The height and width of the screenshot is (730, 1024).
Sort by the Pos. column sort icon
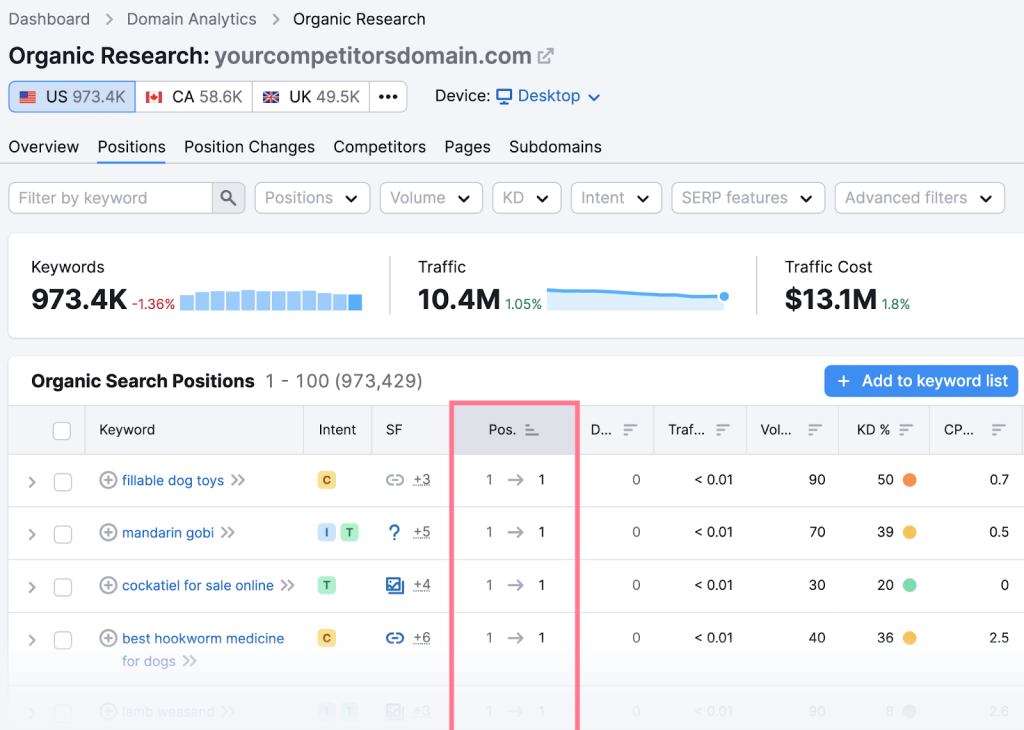tap(532, 430)
